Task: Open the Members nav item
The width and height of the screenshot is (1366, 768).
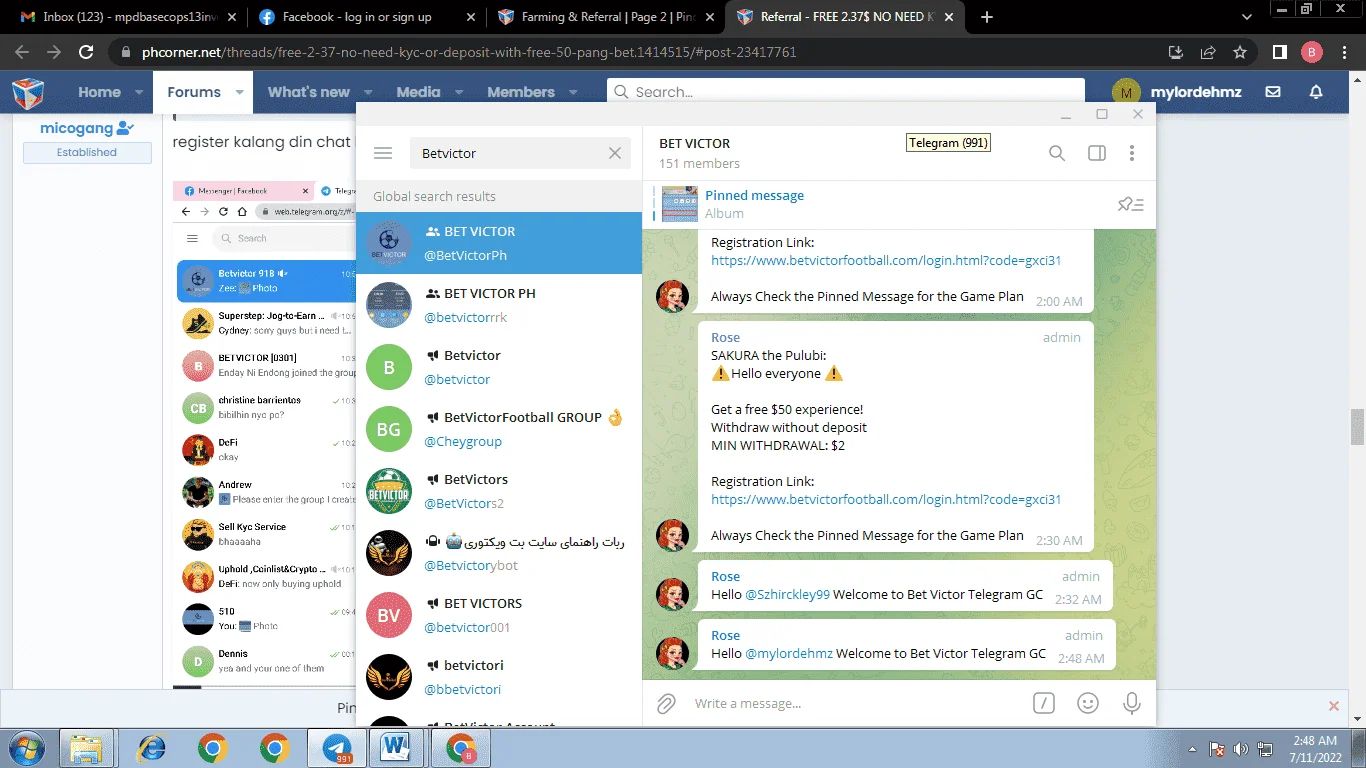Action: 521,92
